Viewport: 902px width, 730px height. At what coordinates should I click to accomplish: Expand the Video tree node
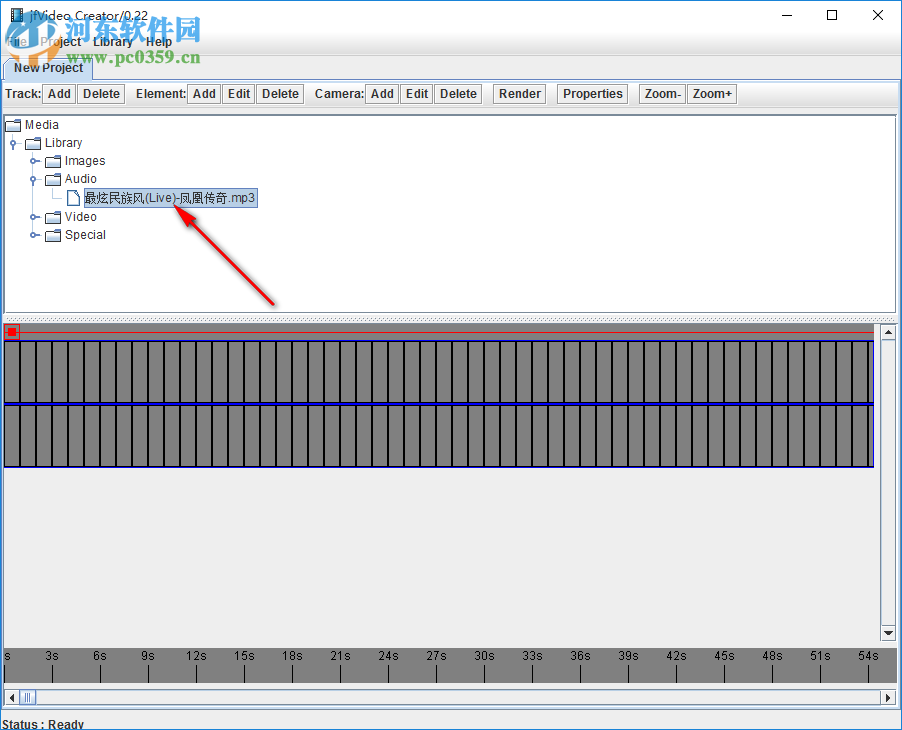click(35, 217)
